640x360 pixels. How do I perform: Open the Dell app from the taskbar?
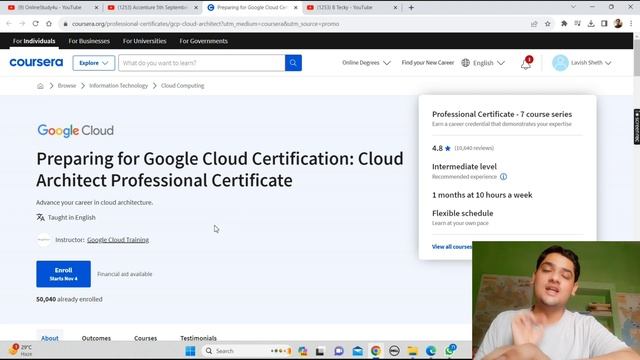click(394, 351)
